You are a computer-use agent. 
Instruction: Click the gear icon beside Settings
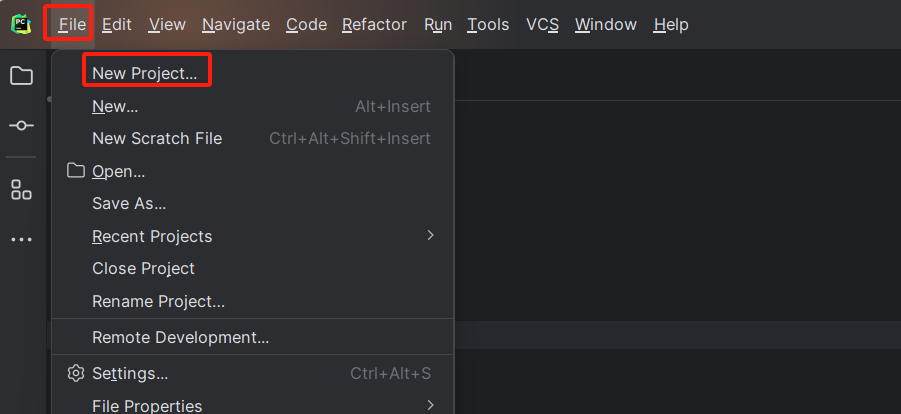pyautogui.click(x=76, y=373)
